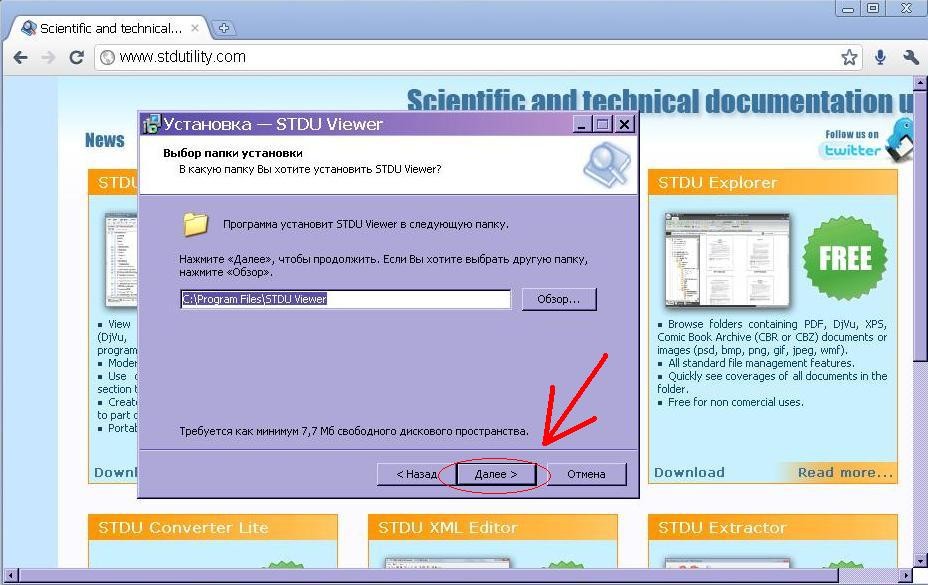Minimize the browser window

click(x=848, y=8)
